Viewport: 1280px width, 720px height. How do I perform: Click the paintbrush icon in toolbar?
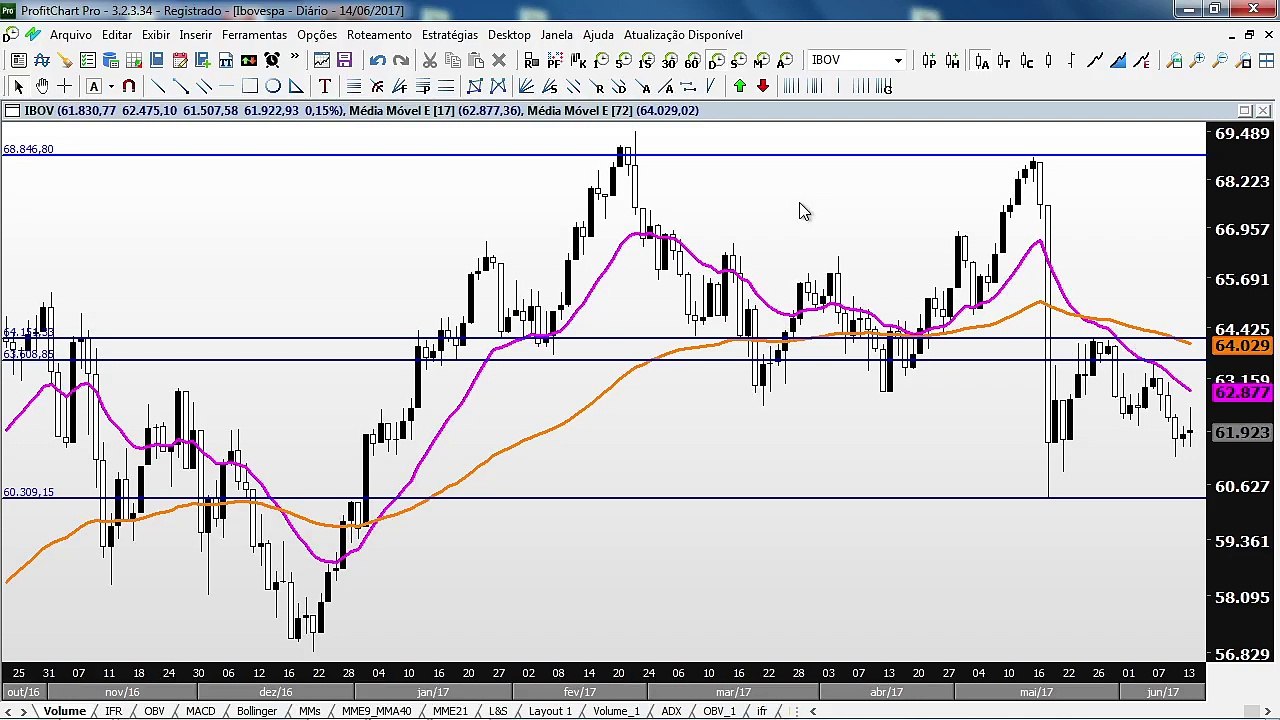pyautogui.click(x=64, y=60)
